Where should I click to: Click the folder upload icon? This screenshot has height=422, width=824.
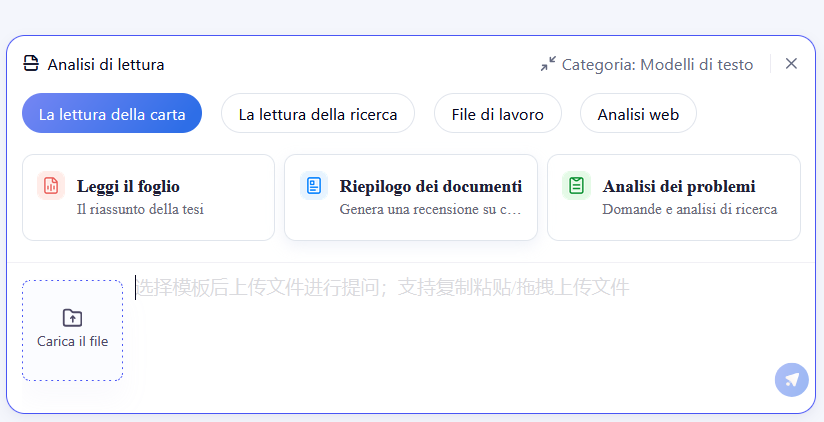click(x=72, y=318)
